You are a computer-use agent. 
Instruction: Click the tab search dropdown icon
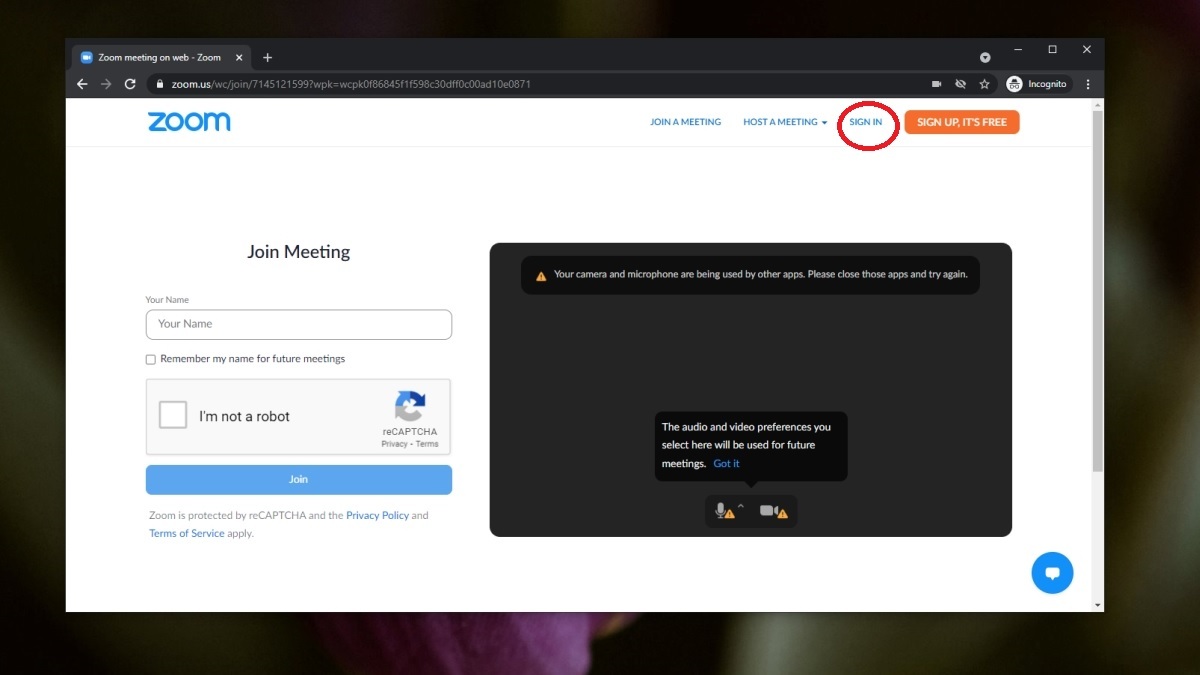tap(985, 57)
